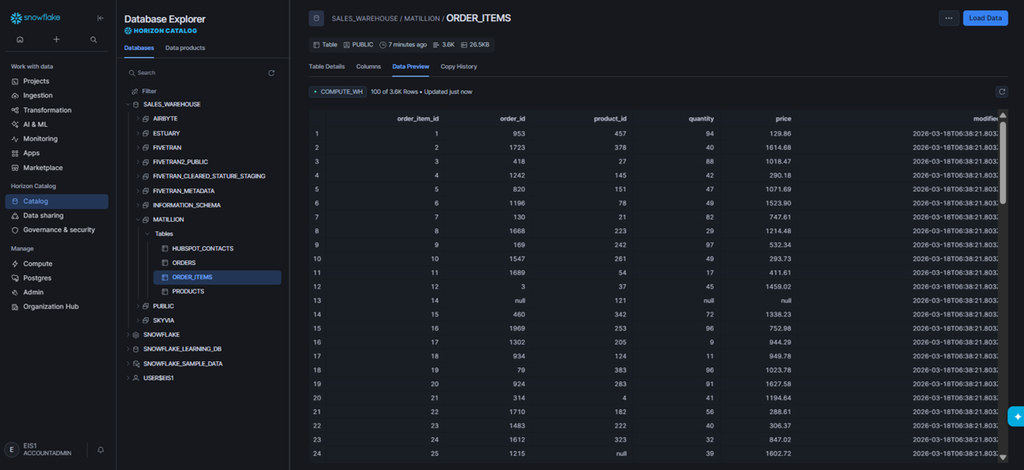Viewport: 1024px width, 470px height.
Task: Open the floating assistant sparkle button
Action: click(1016, 416)
